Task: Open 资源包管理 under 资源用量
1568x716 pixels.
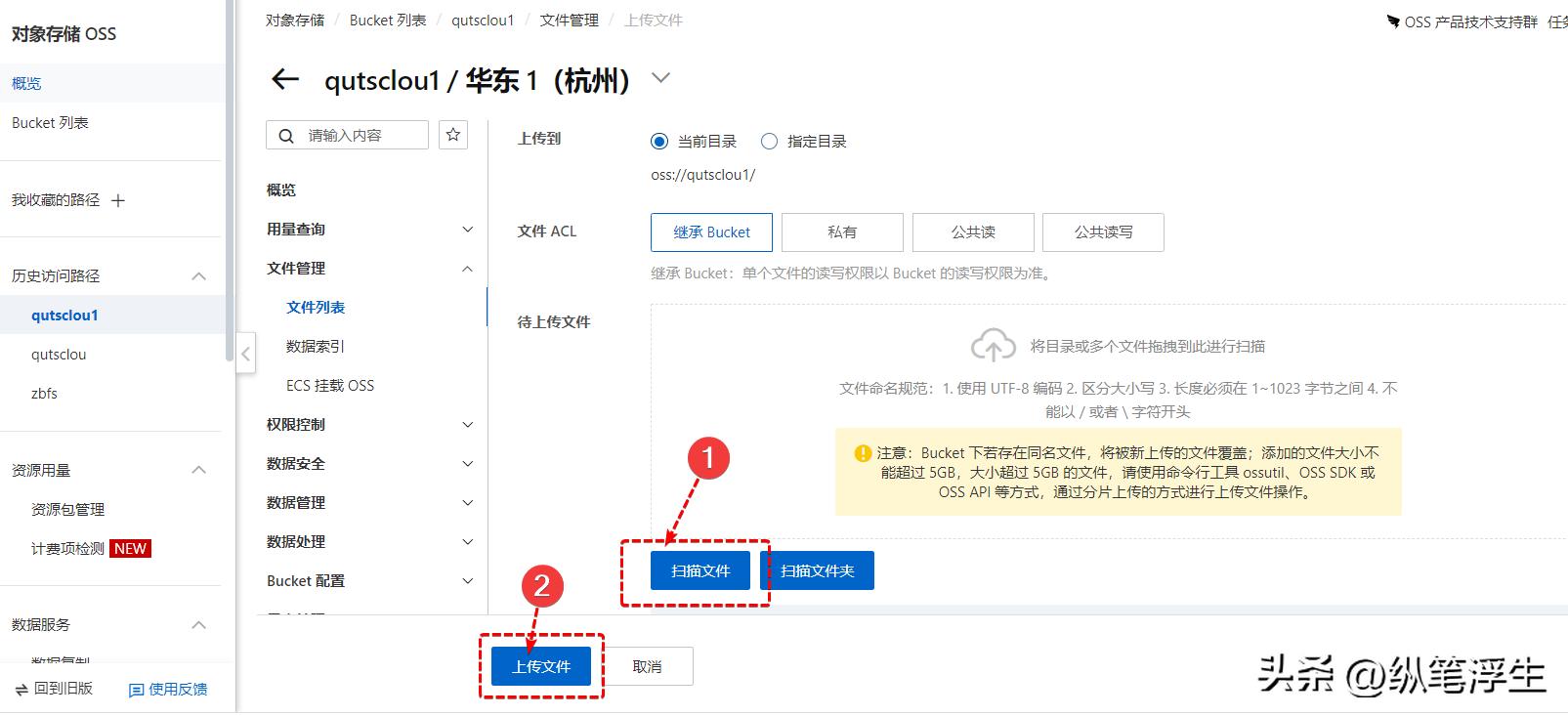Action: 67,510
